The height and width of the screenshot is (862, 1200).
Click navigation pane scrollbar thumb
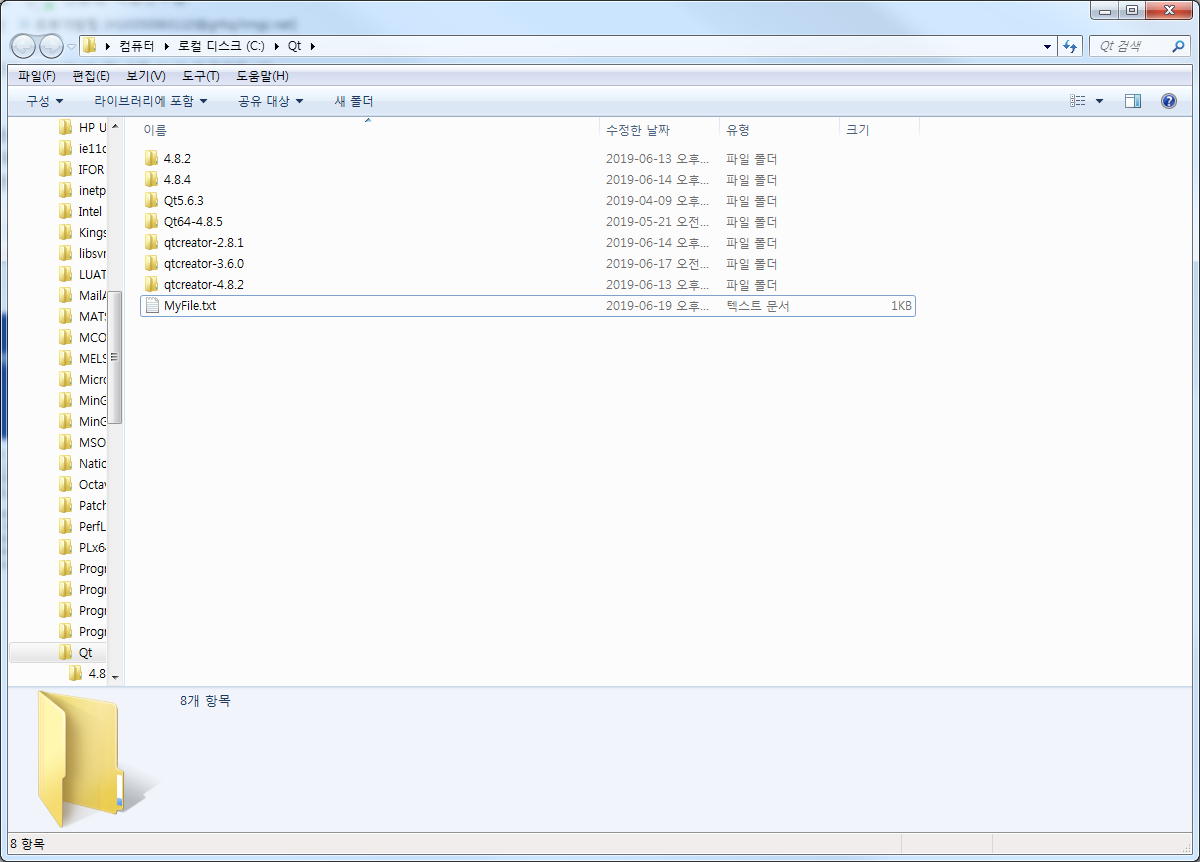tap(115, 357)
